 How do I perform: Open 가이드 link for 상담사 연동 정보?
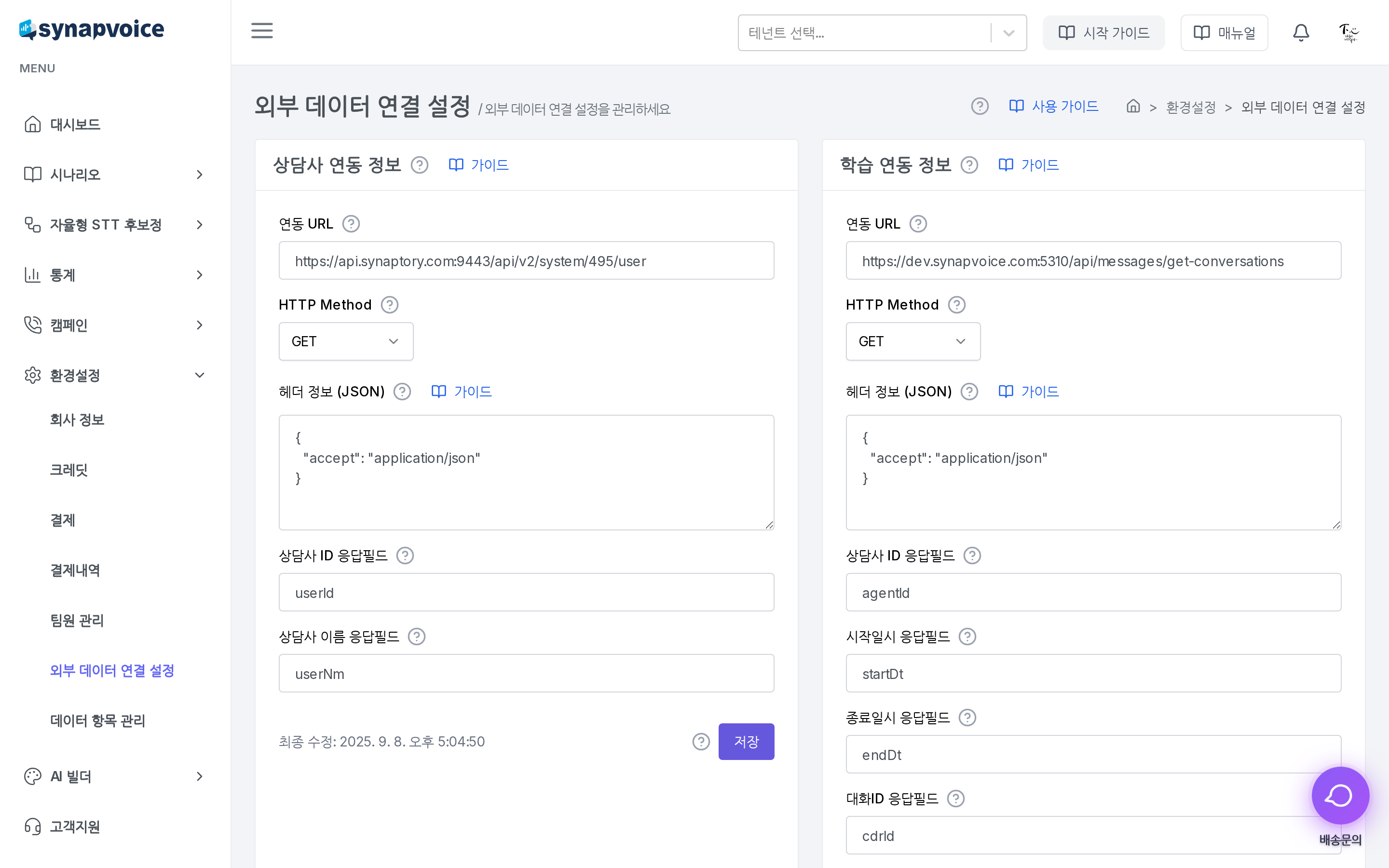(x=479, y=165)
